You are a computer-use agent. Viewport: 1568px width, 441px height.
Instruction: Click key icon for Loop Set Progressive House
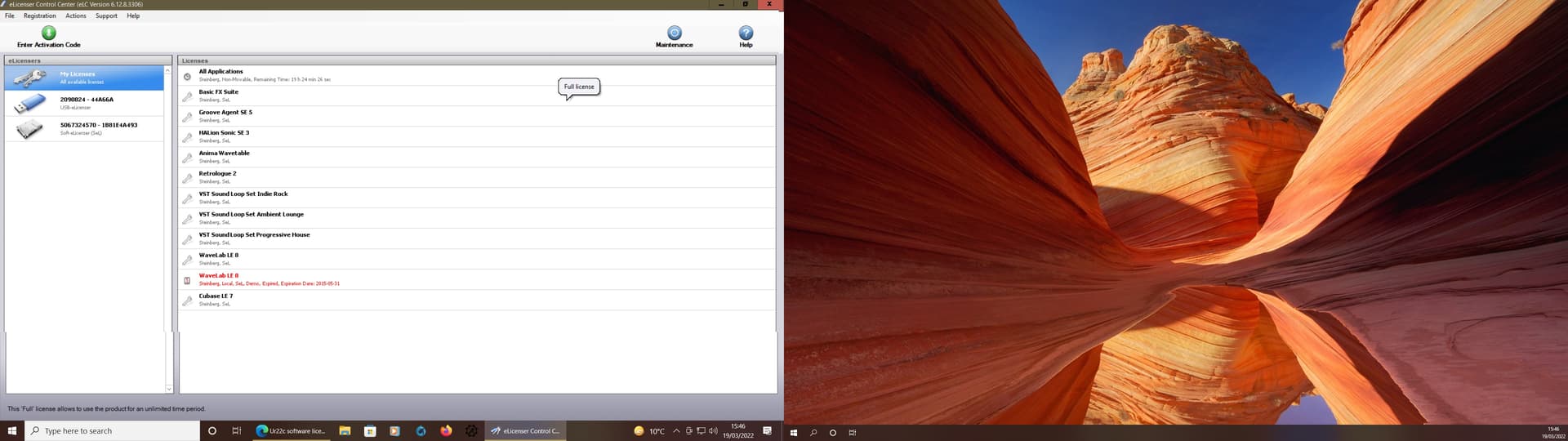pos(187,239)
